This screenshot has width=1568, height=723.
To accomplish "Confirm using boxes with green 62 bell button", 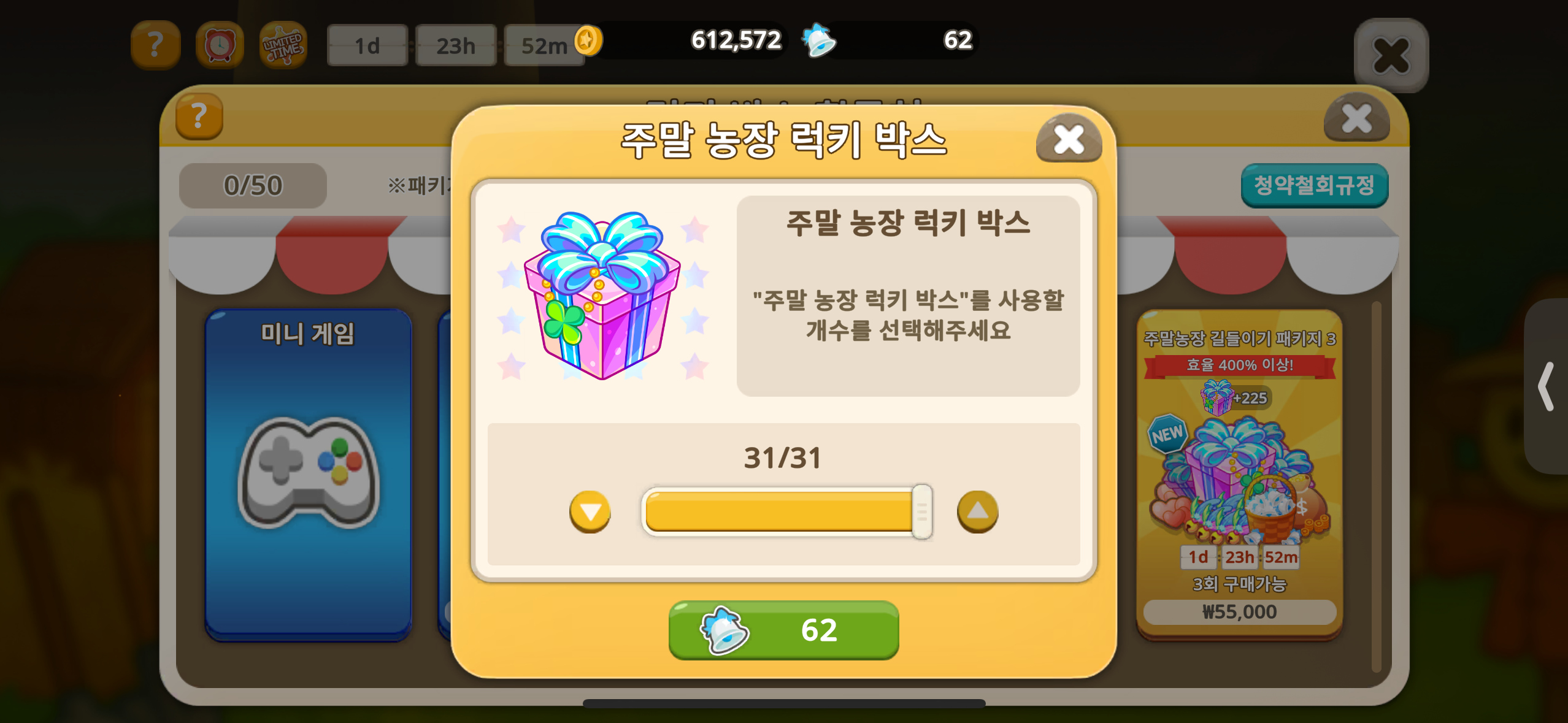I will coord(783,630).
